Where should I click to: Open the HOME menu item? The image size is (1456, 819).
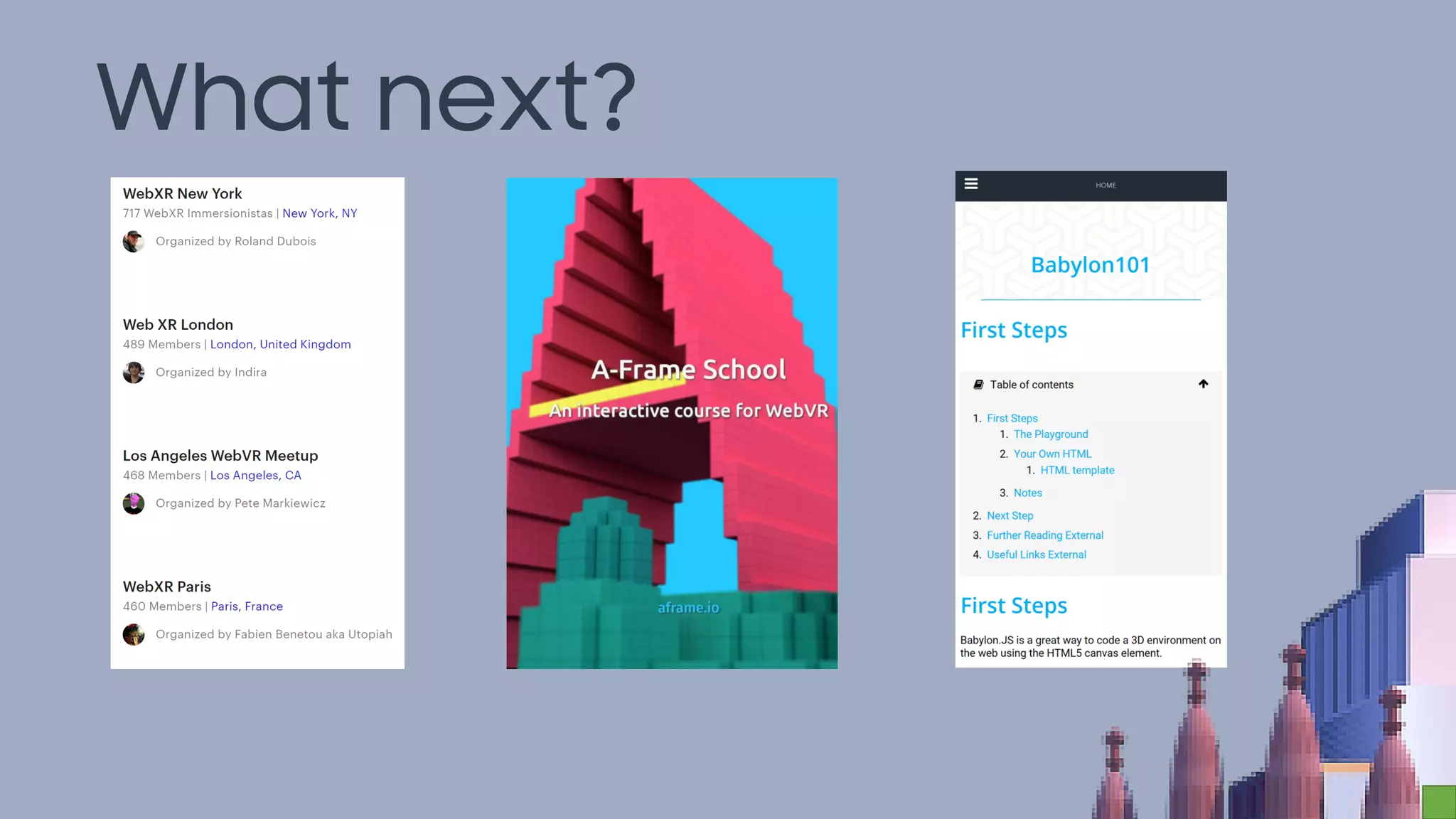click(1106, 186)
